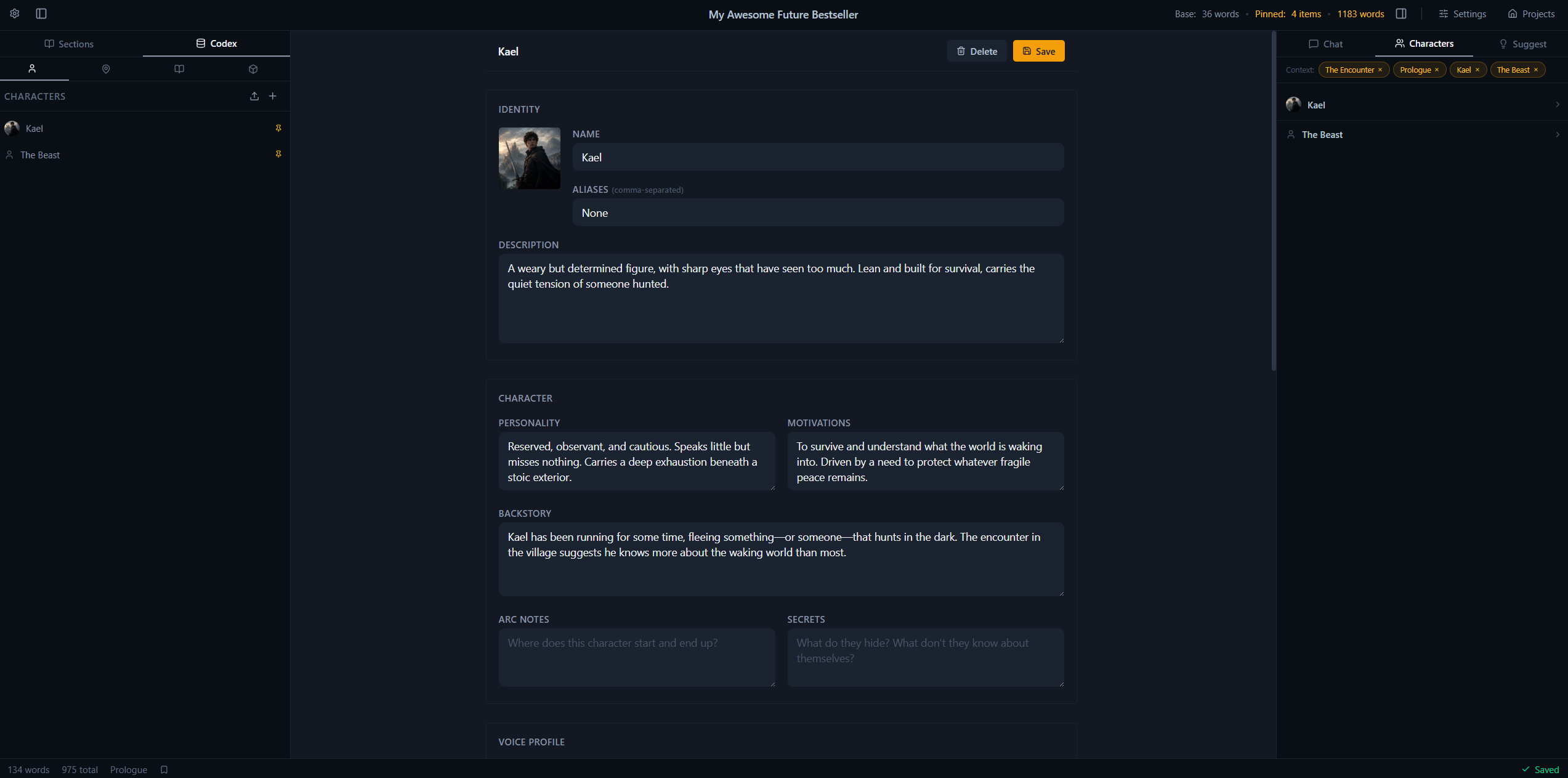Click the Secrets text area
Screen dimensions: 1568x778
click(x=926, y=658)
